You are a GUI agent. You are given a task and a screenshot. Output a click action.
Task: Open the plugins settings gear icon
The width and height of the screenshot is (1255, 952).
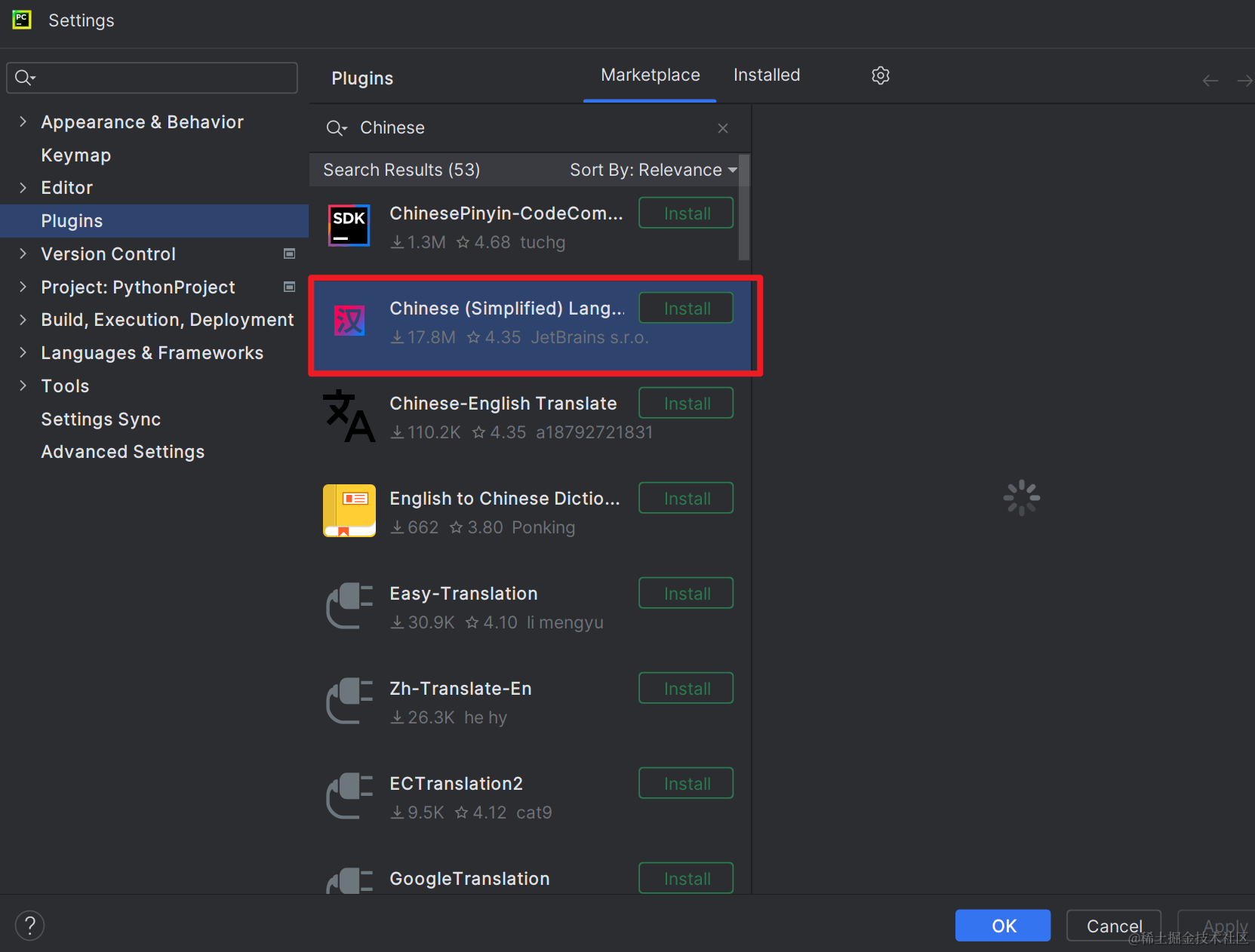pyautogui.click(x=881, y=75)
